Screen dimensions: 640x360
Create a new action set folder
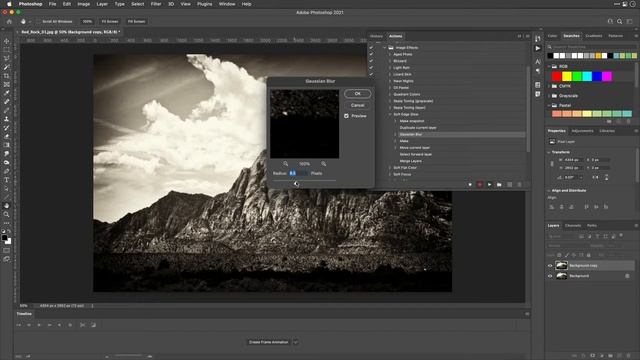pos(499,184)
